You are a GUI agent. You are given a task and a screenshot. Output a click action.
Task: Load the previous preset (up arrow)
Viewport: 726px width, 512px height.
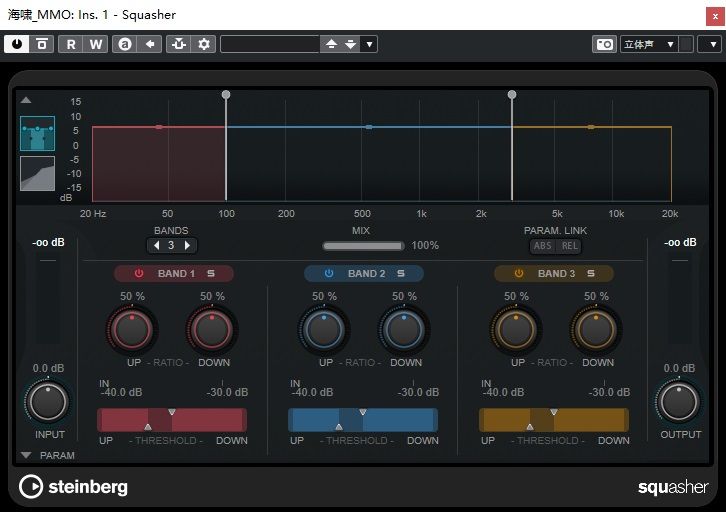331,44
